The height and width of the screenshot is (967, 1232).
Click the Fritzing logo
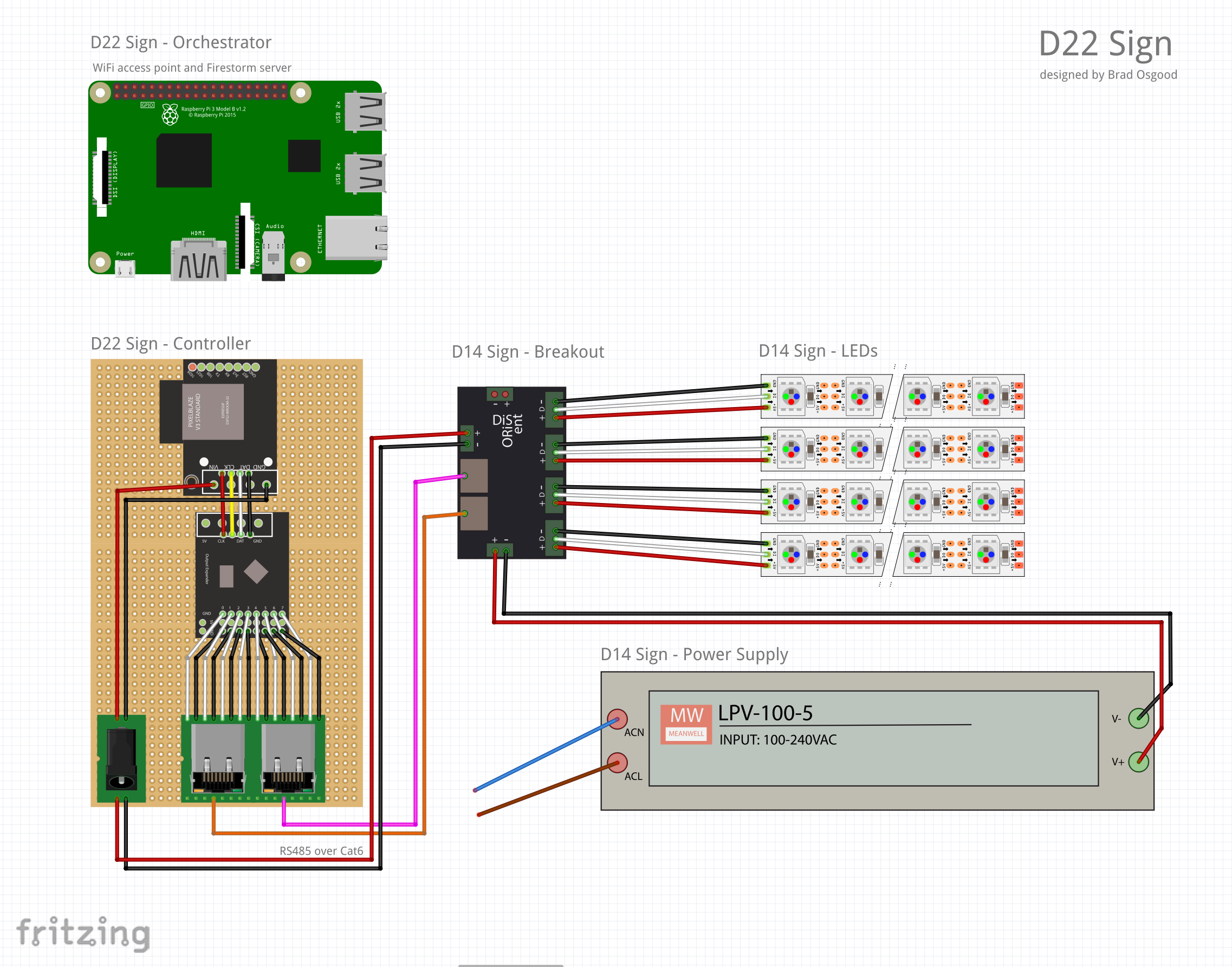click(83, 932)
